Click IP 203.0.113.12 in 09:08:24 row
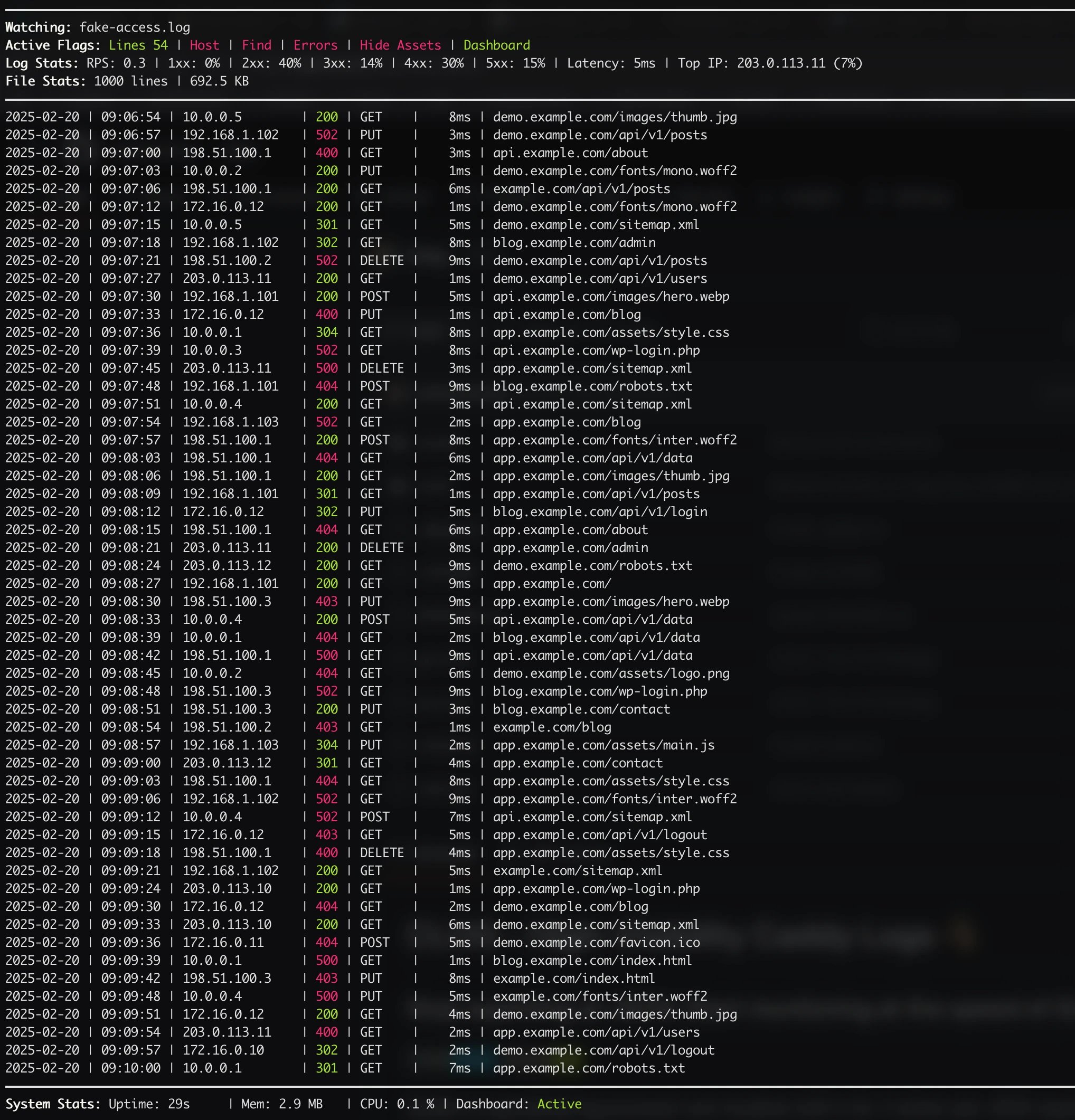This screenshot has width=1075, height=1120. click(x=227, y=566)
